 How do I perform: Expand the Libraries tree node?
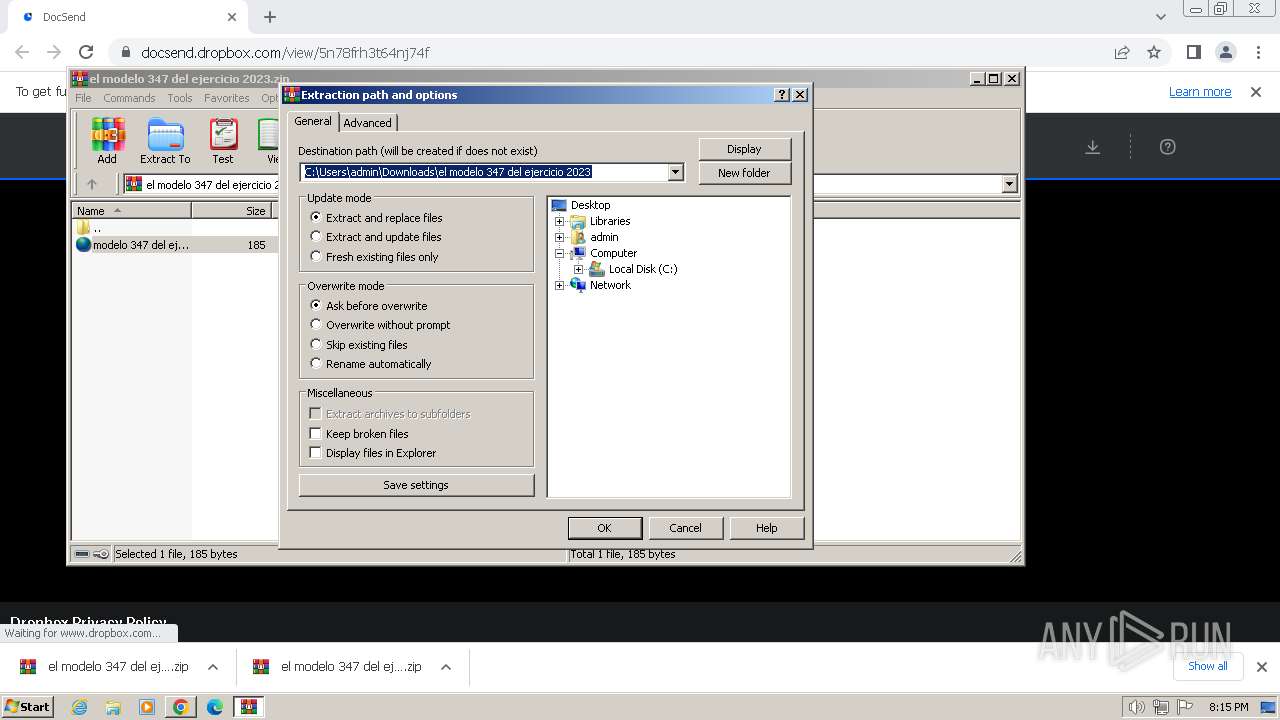pyautogui.click(x=560, y=221)
